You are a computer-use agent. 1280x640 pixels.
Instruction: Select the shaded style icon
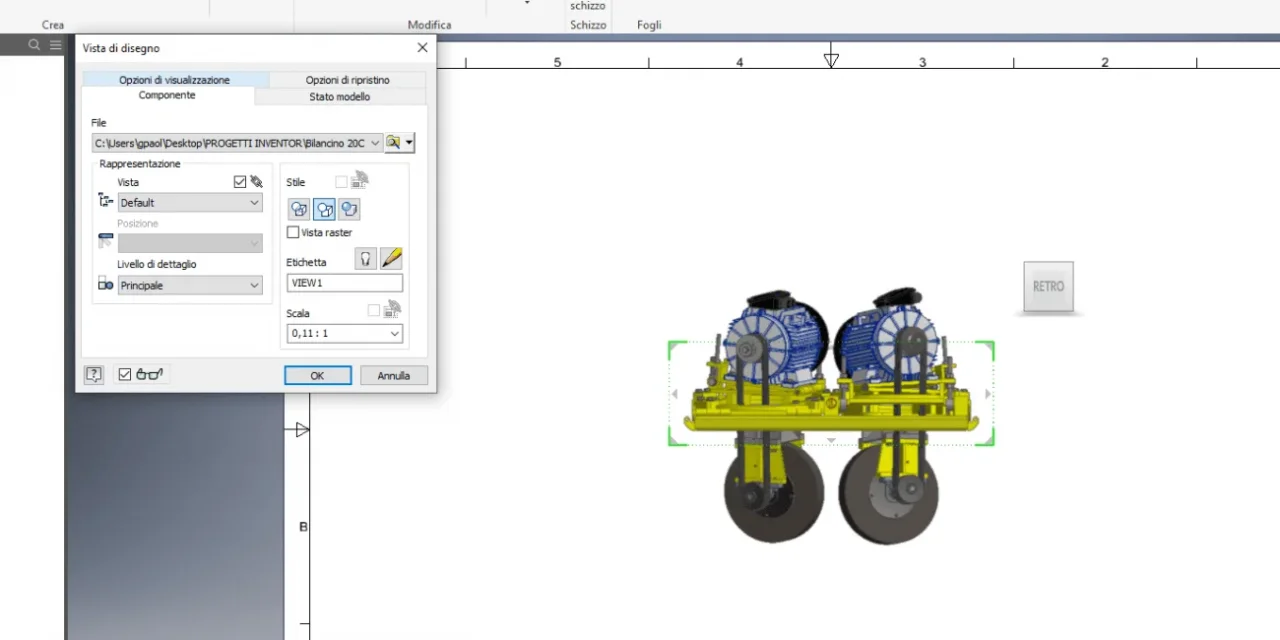[x=349, y=209]
